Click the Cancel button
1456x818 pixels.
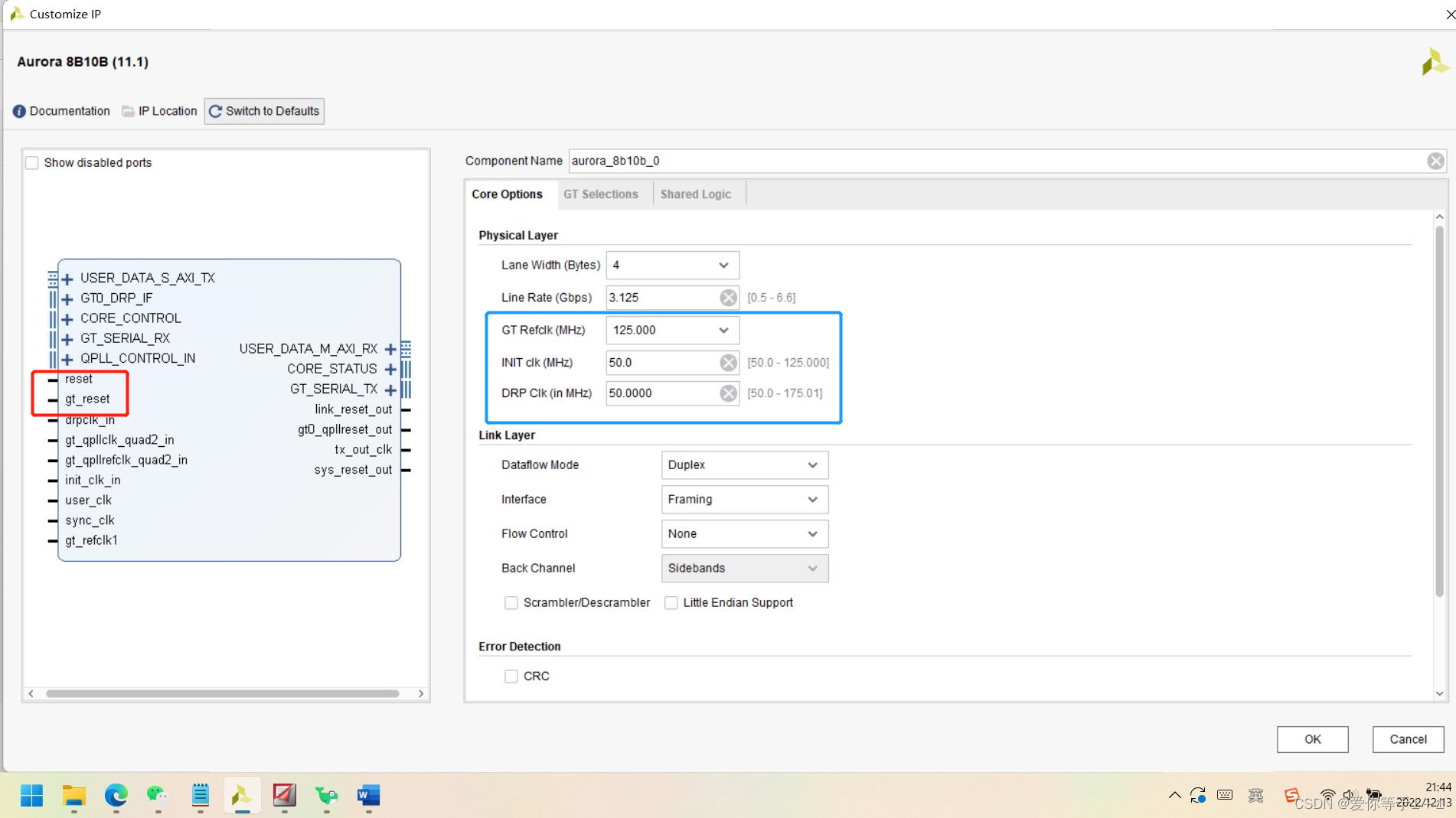pyautogui.click(x=1408, y=739)
